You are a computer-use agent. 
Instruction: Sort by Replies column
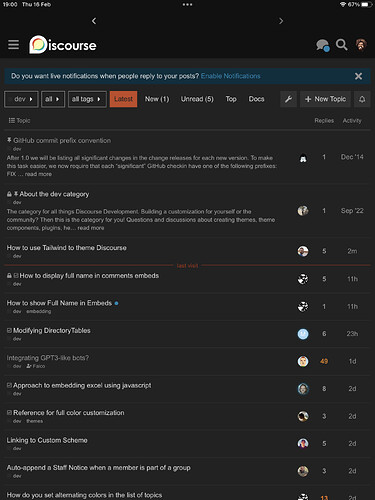pyautogui.click(x=324, y=121)
